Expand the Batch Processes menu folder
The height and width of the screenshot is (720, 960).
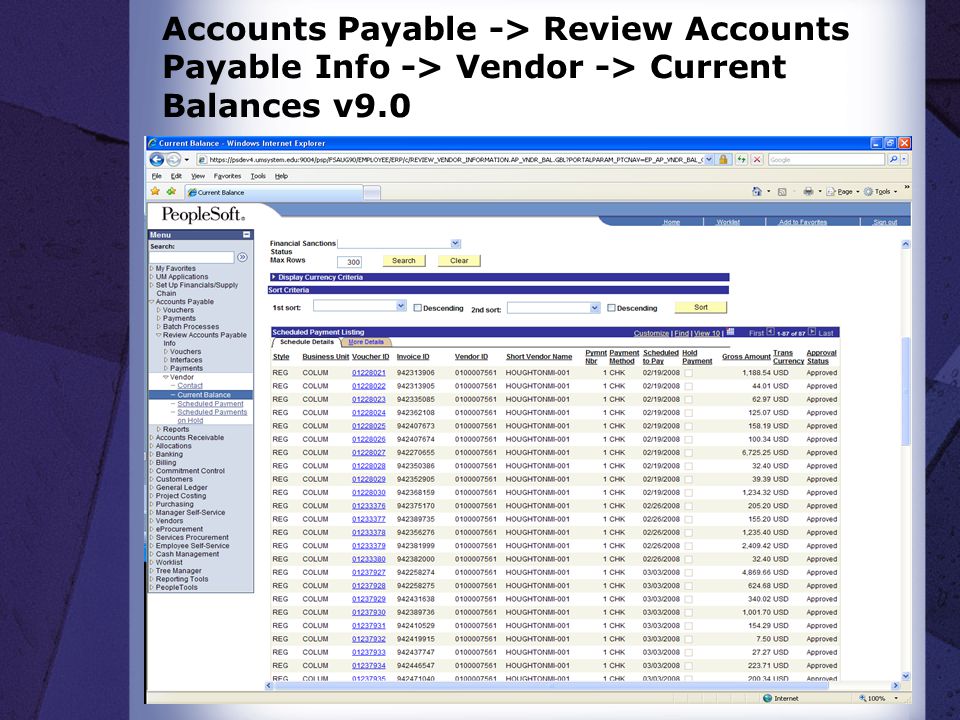tap(159, 327)
